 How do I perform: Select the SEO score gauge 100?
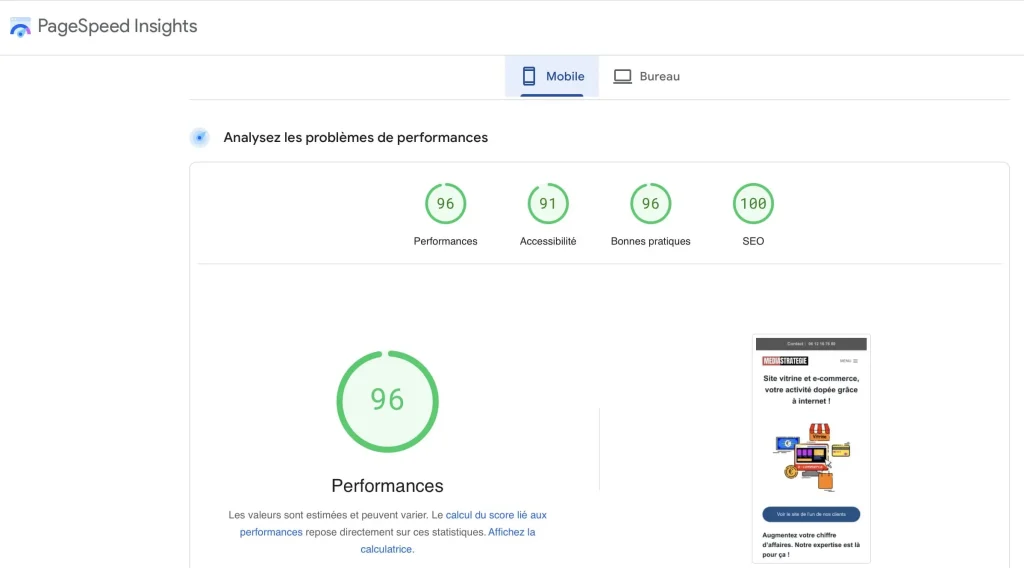click(753, 204)
